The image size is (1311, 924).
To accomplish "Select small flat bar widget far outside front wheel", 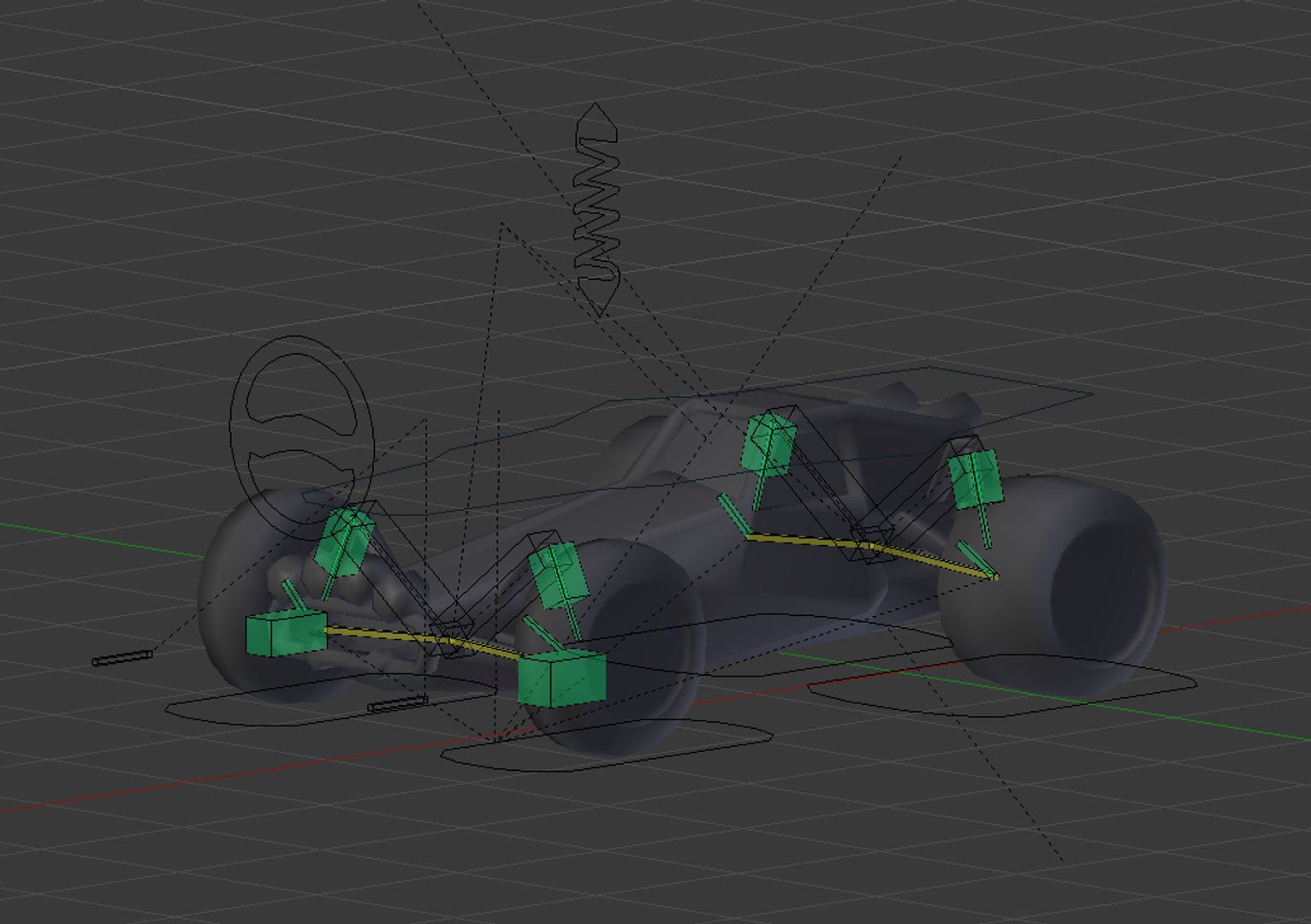I will (x=122, y=658).
